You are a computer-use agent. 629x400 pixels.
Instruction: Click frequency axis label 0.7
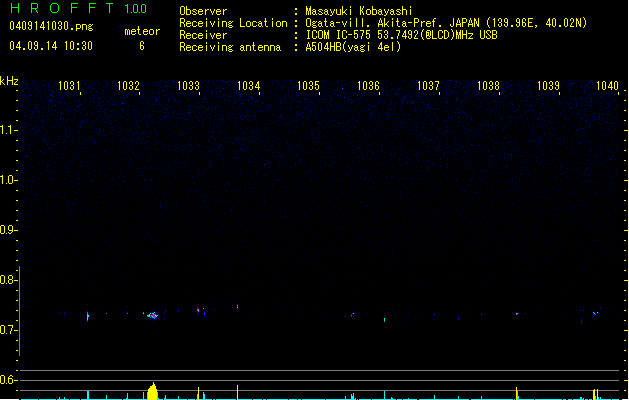coord(8,330)
